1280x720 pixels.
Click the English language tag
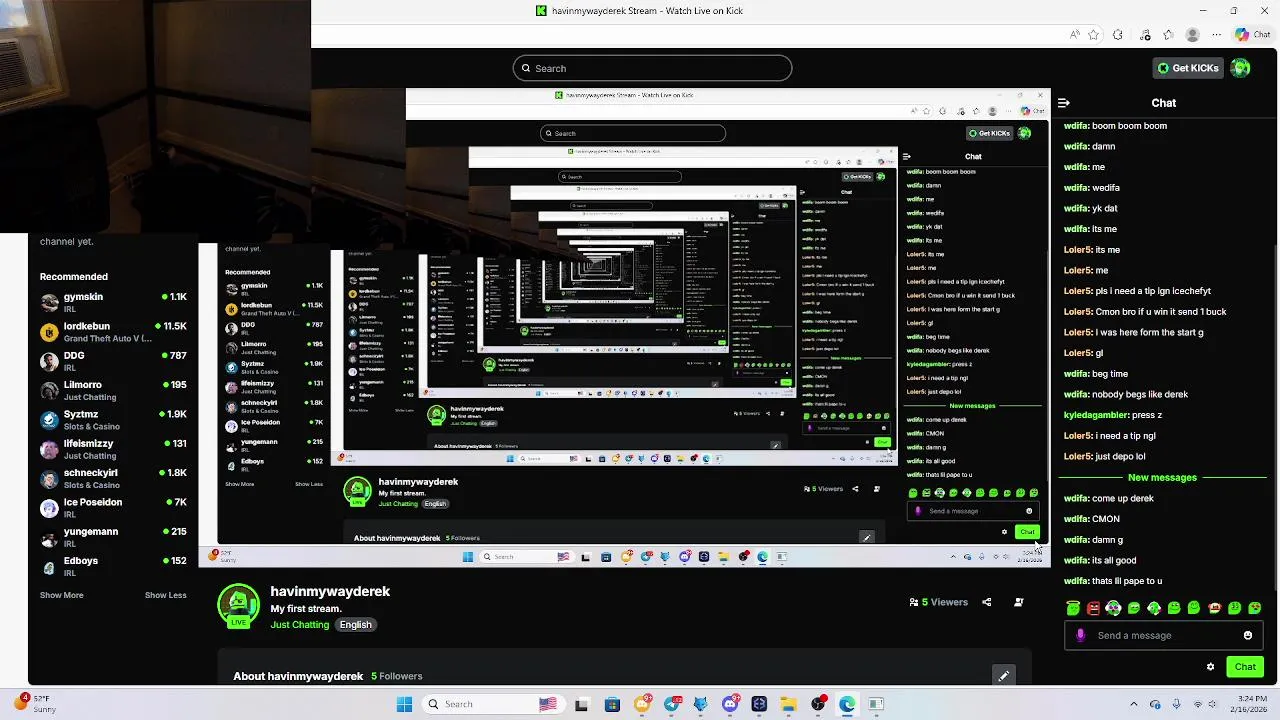355,625
